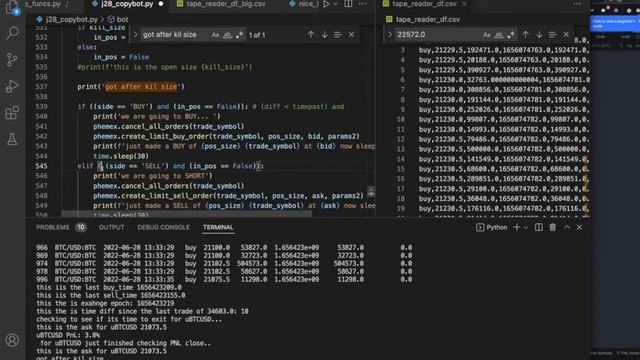
Task: Toggle Use Regular Expression in left find widget
Action: click(239, 35)
